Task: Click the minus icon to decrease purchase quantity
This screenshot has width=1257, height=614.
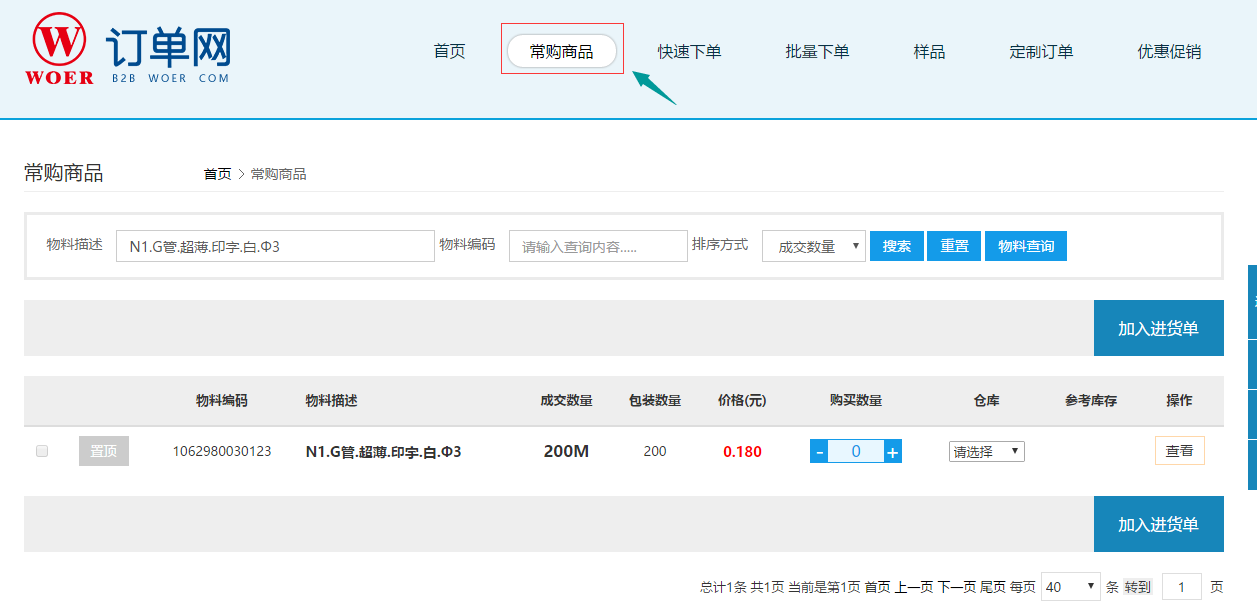Action: pyautogui.click(x=819, y=451)
